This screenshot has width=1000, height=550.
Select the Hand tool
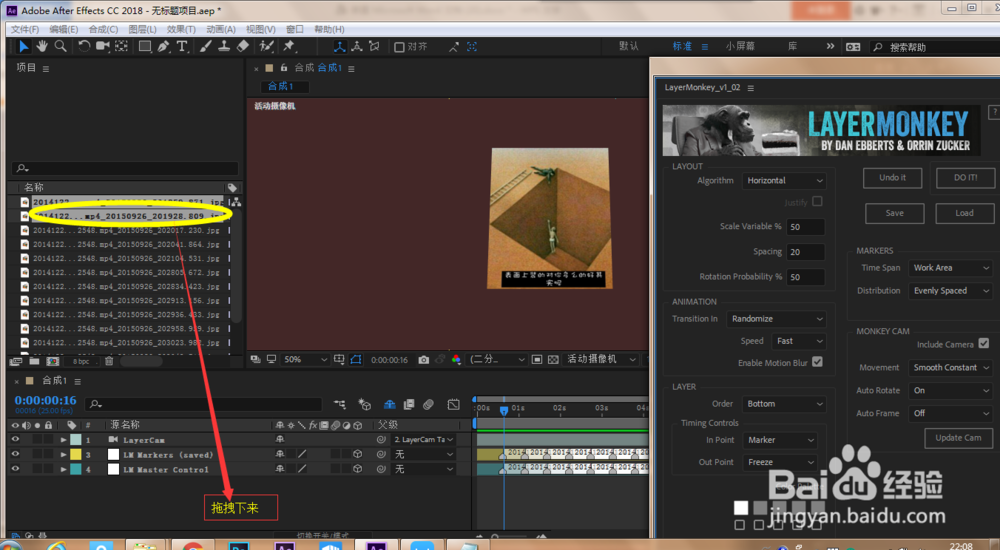coord(42,47)
